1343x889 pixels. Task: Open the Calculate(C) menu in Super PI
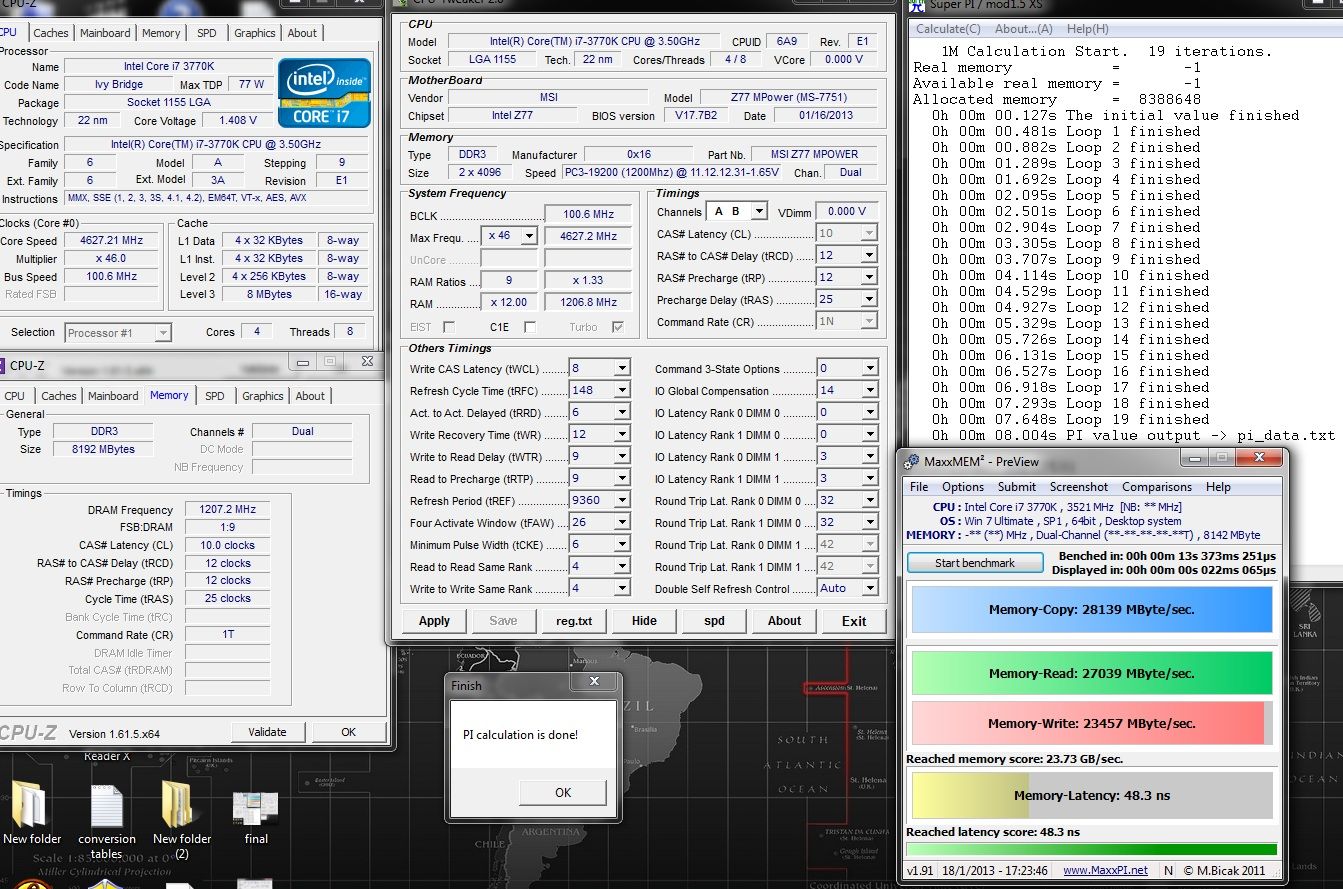click(x=948, y=29)
